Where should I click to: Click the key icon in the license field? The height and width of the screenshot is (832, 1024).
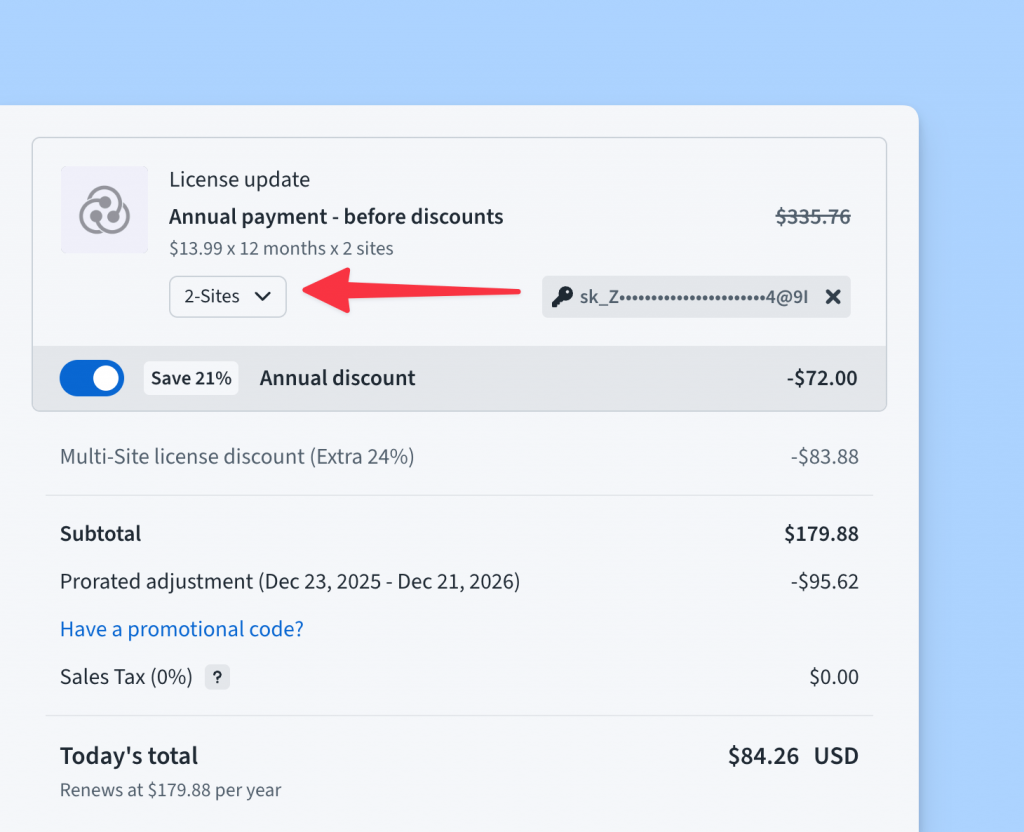point(563,296)
